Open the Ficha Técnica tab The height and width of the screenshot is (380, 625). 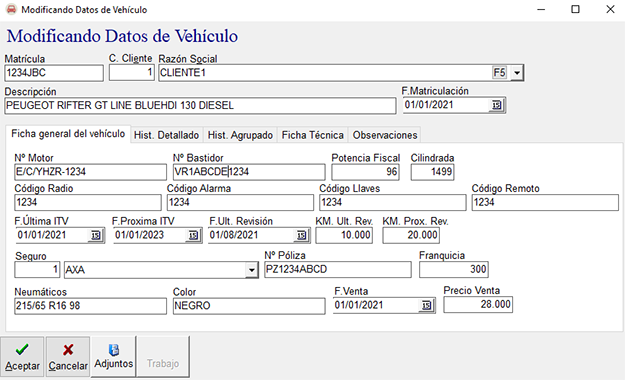312,135
